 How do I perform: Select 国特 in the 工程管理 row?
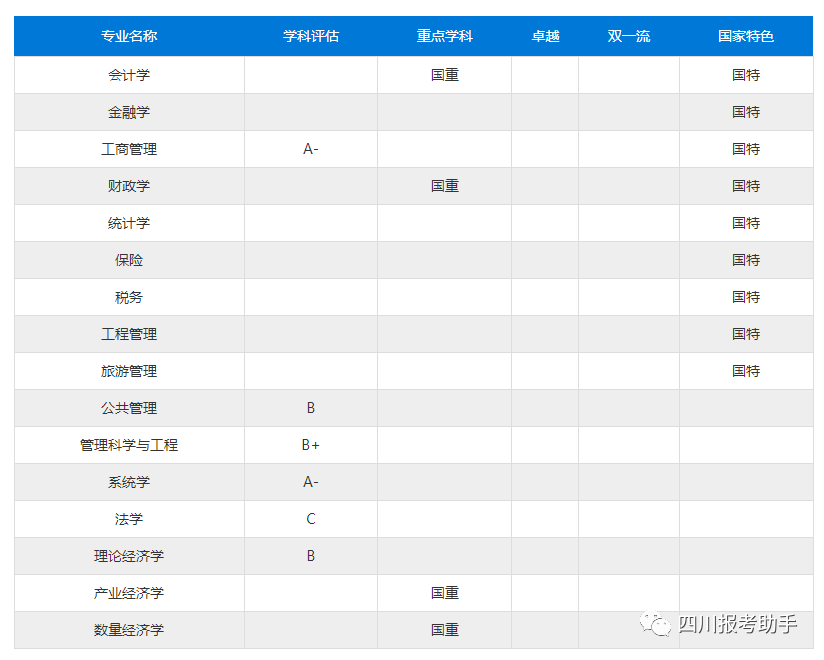coord(746,334)
